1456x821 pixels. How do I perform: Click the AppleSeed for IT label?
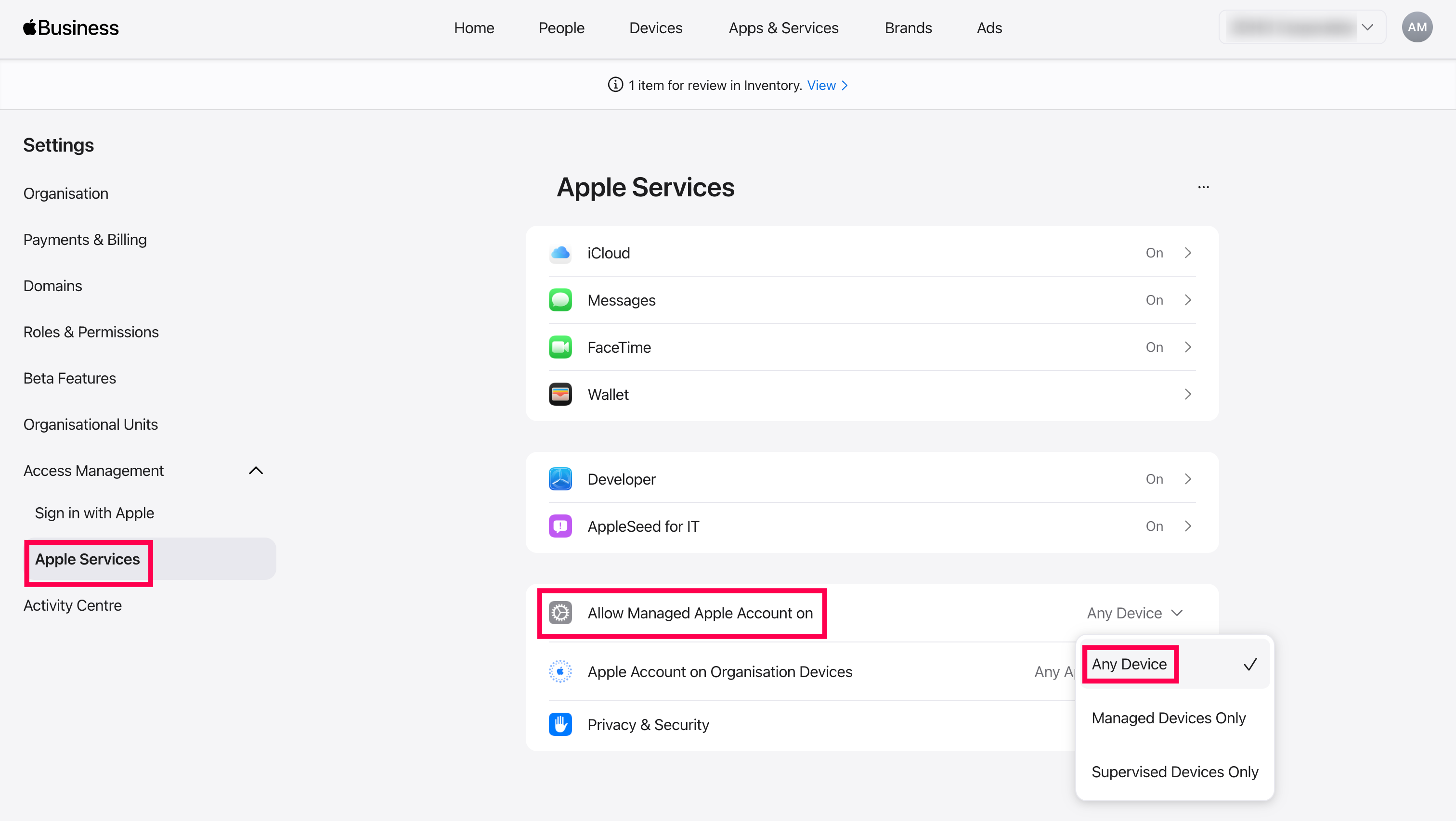[643, 526]
